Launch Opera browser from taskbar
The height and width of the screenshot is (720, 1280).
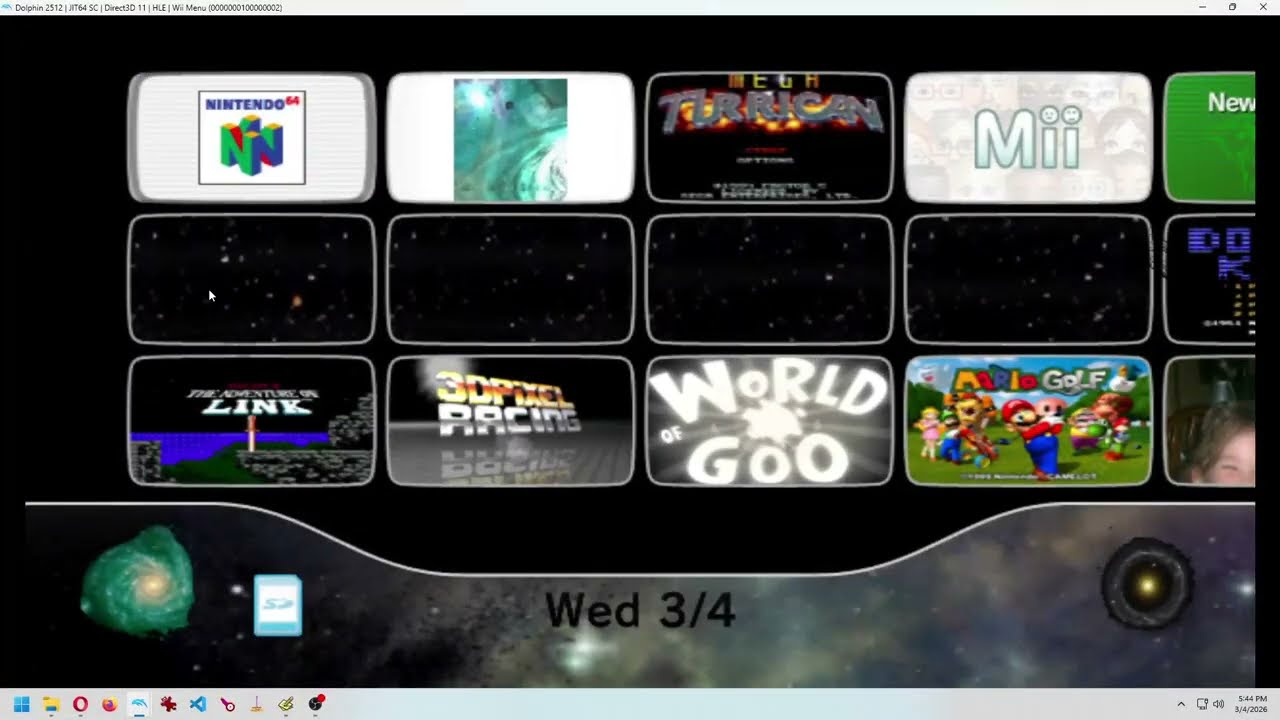(80, 704)
